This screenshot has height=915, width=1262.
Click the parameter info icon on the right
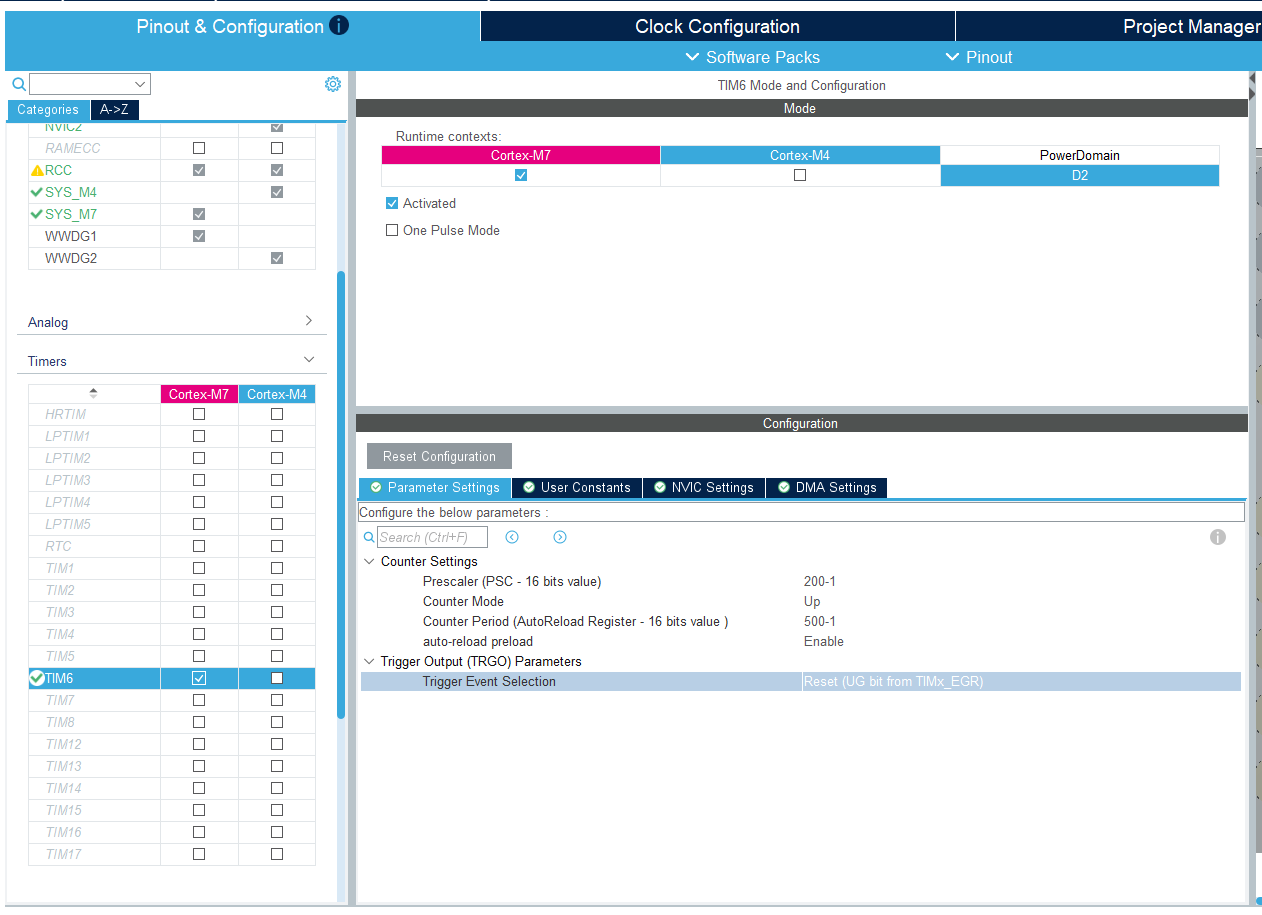click(1218, 537)
